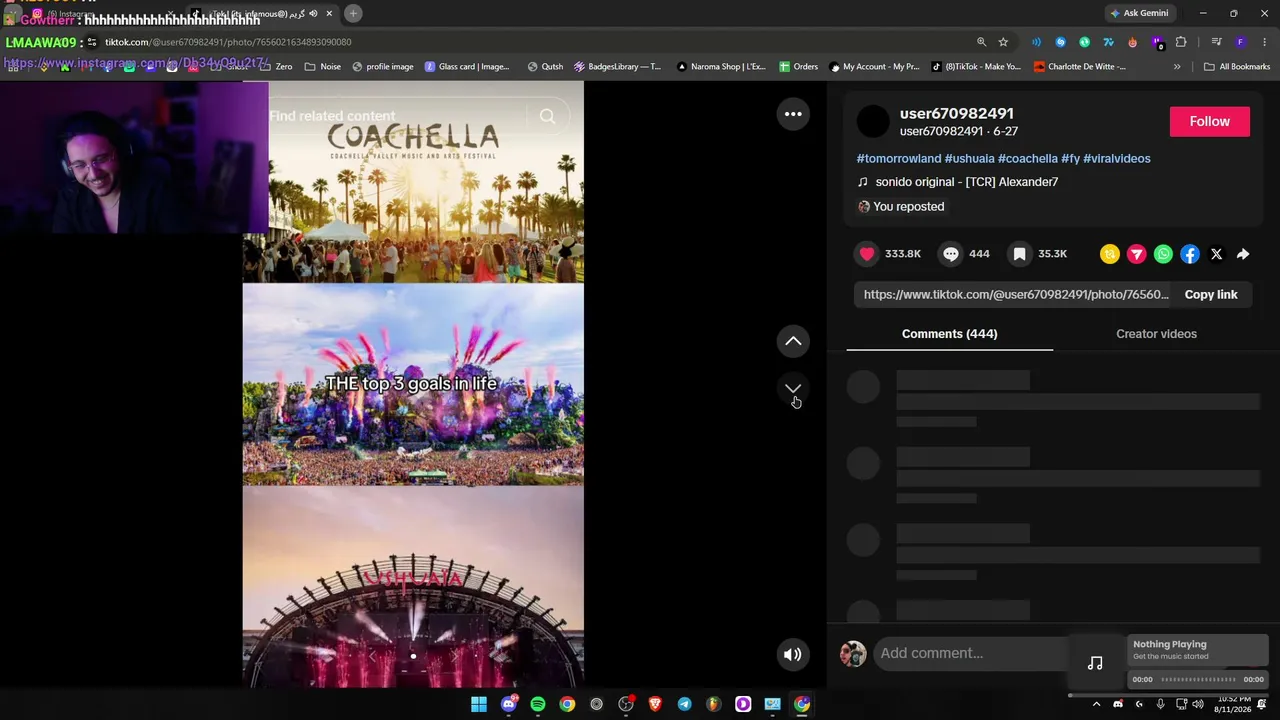Viewport: 1280px width, 720px height.
Task: Click the media widget music note icon
Action: tap(1095, 662)
